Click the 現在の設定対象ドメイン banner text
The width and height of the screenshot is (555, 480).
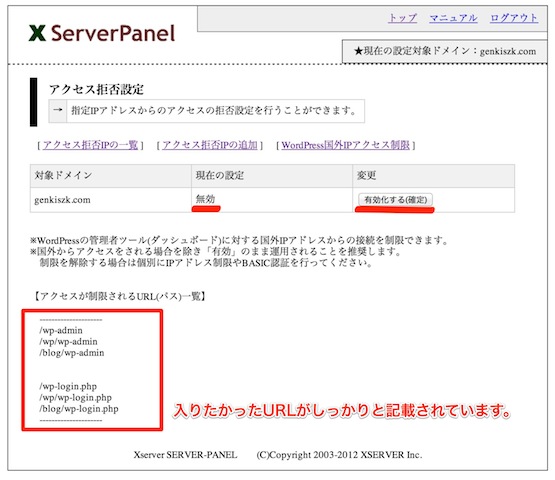pyautogui.click(x=445, y=51)
